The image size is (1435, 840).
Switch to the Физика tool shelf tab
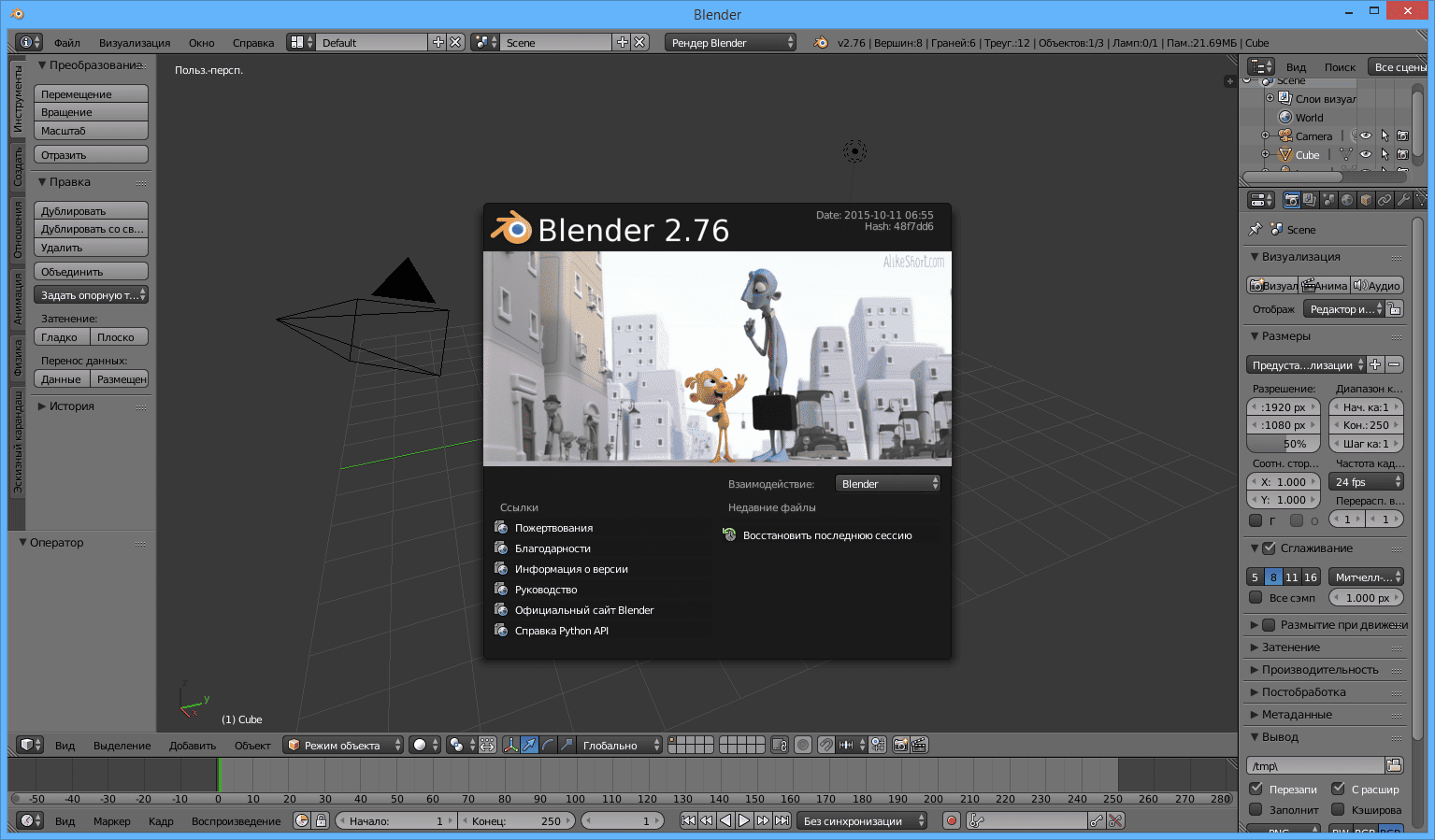coord(18,358)
